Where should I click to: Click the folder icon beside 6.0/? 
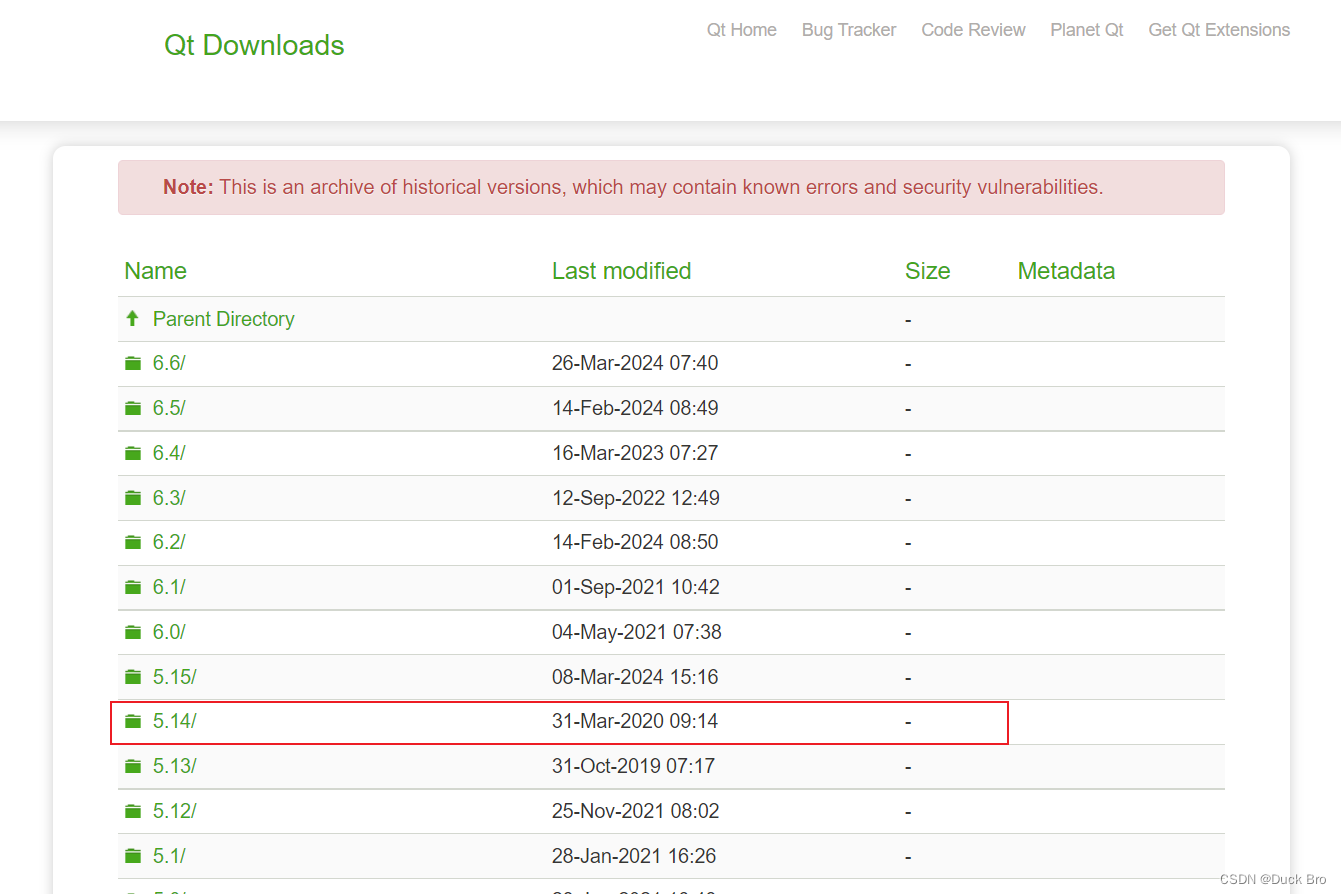[x=133, y=632]
